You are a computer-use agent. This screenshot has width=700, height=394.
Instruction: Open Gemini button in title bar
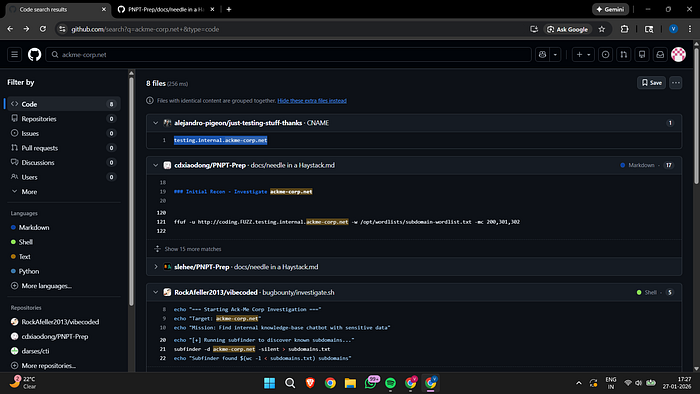(610, 9)
